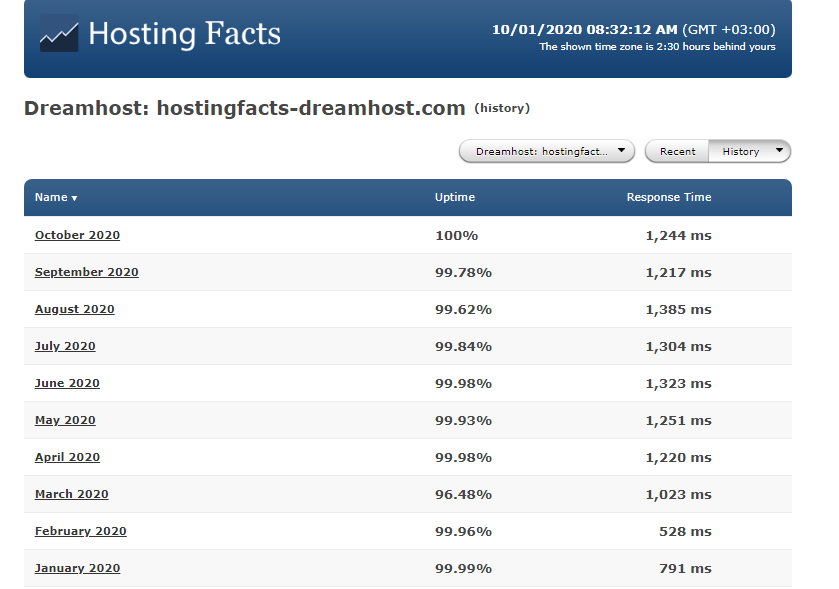Select the 1,220 ms response time

point(678,457)
